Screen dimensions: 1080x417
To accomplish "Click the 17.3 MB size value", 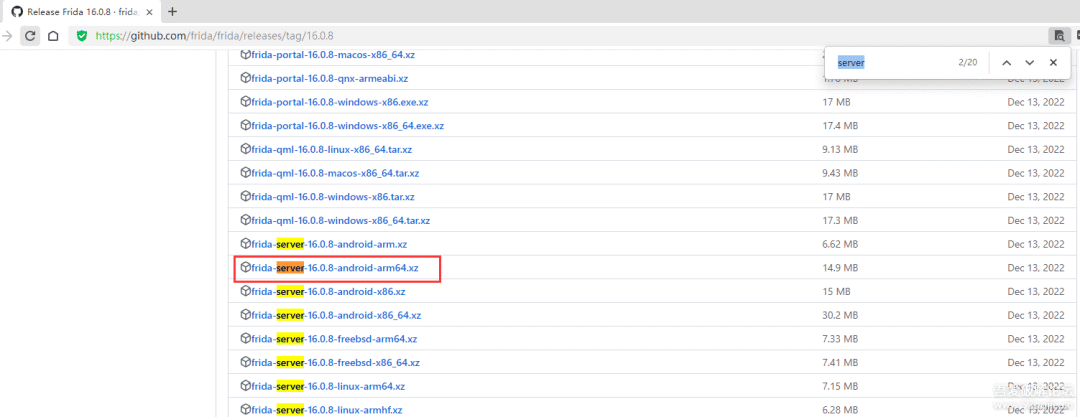I will click(840, 221).
